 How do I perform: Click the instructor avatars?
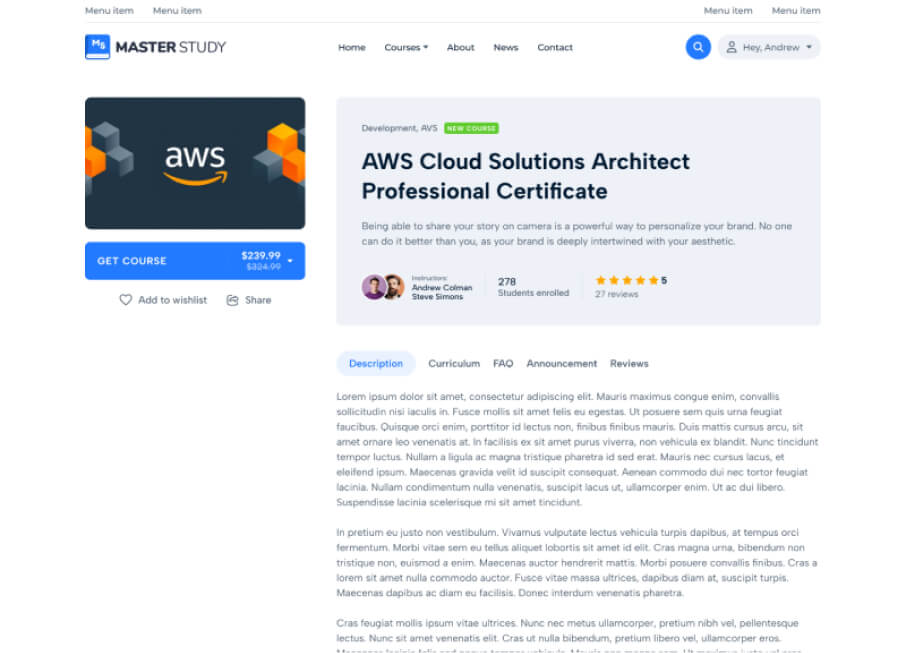click(x=383, y=287)
